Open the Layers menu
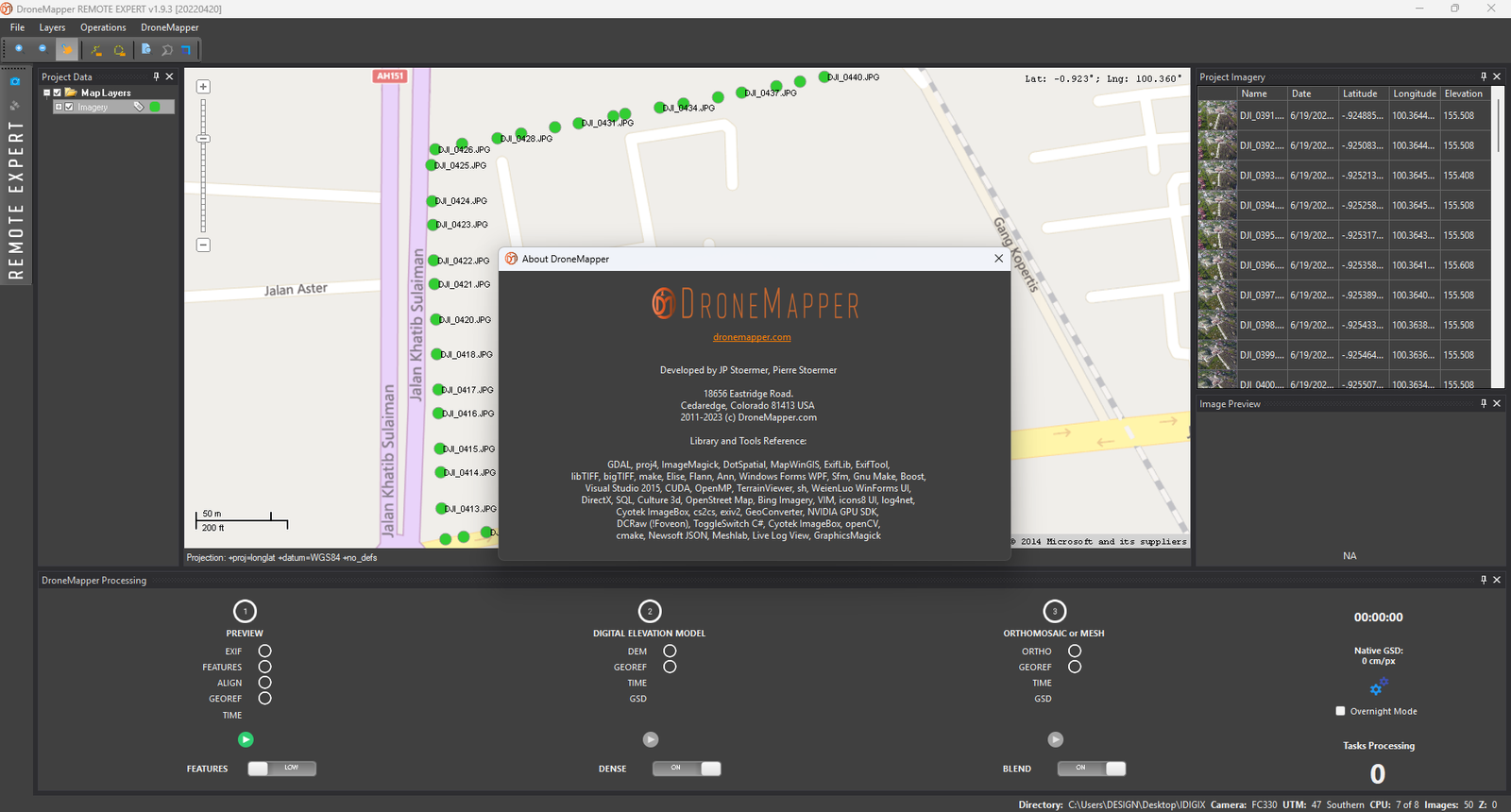Viewport: 1511px width, 812px height. (52, 27)
